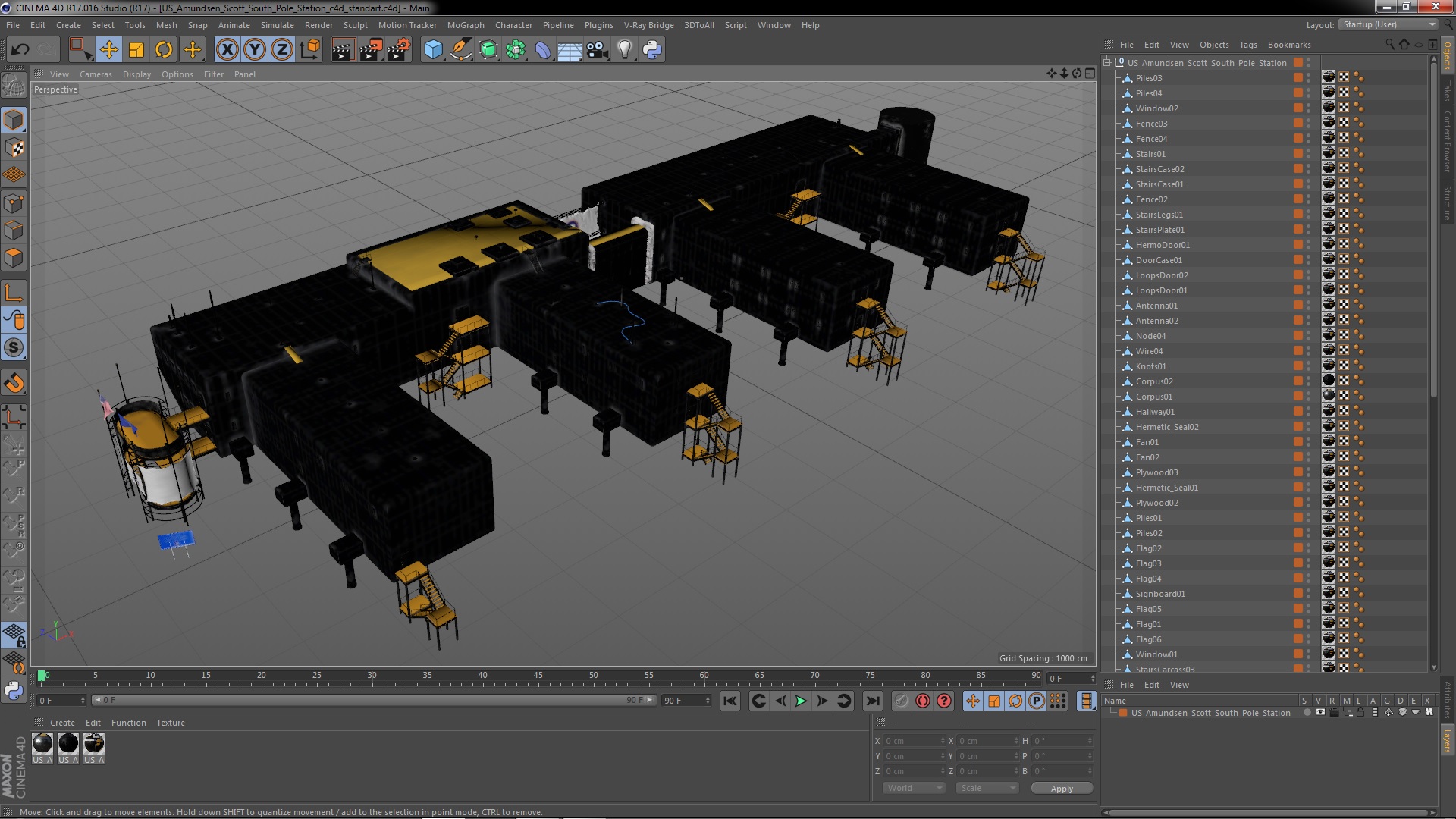
Task: Collapse the US_Amundsen_Scott_South_Pole_Station tree
Action: click(x=1107, y=62)
